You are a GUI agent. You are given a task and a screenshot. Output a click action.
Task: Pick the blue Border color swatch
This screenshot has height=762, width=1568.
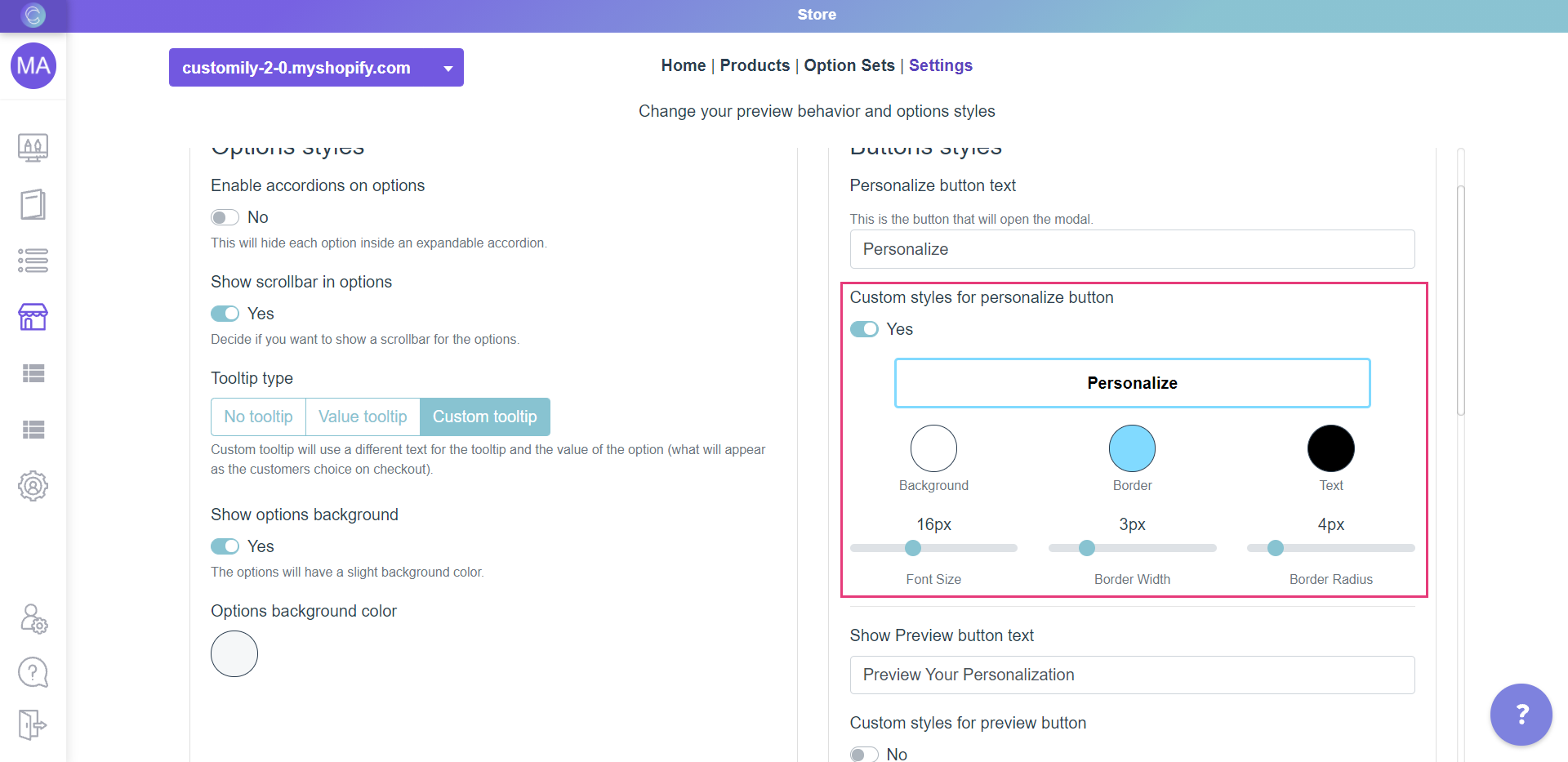1132,448
